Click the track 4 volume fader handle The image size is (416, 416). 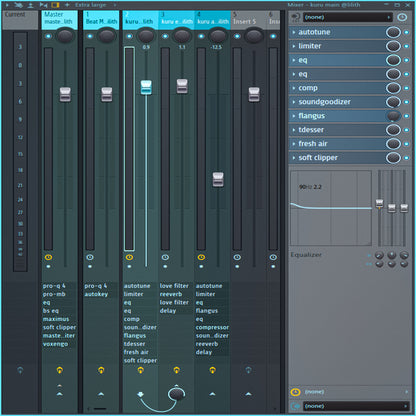click(x=218, y=179)
